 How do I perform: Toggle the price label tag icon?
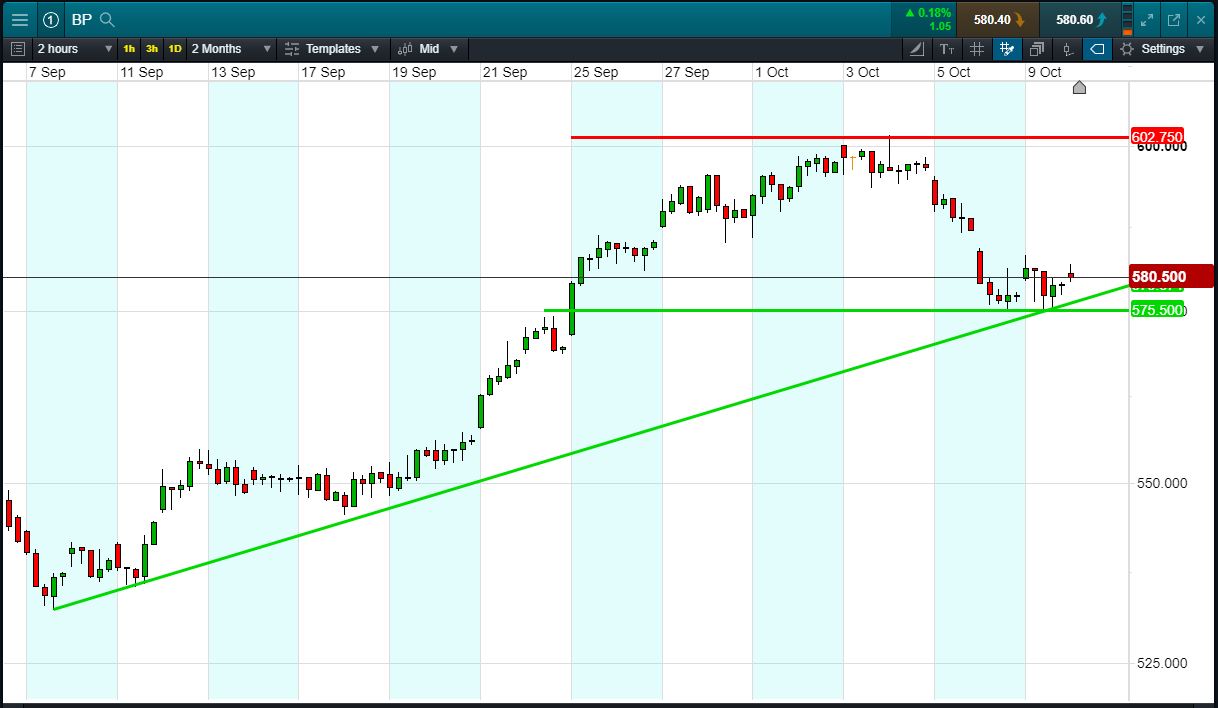point(1097,48)
